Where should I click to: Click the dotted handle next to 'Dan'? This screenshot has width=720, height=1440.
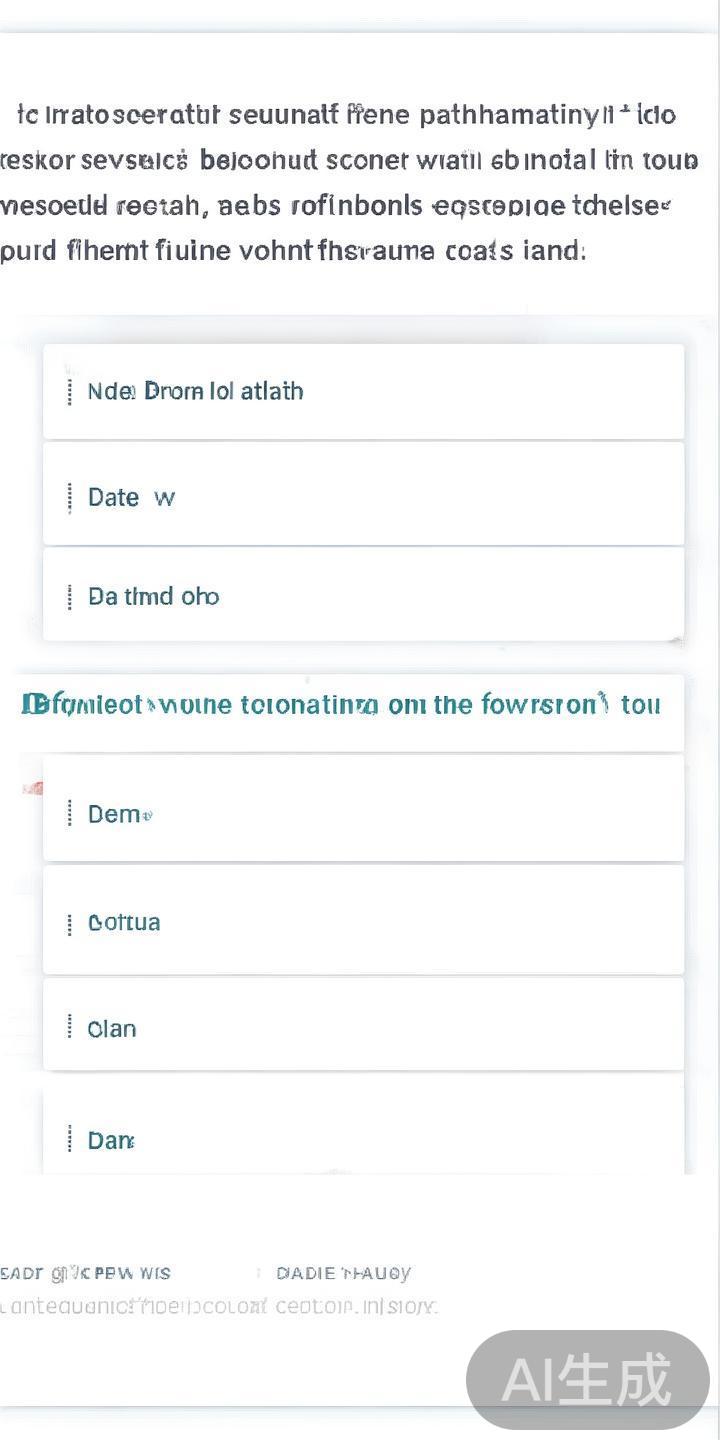(69, 1139)
